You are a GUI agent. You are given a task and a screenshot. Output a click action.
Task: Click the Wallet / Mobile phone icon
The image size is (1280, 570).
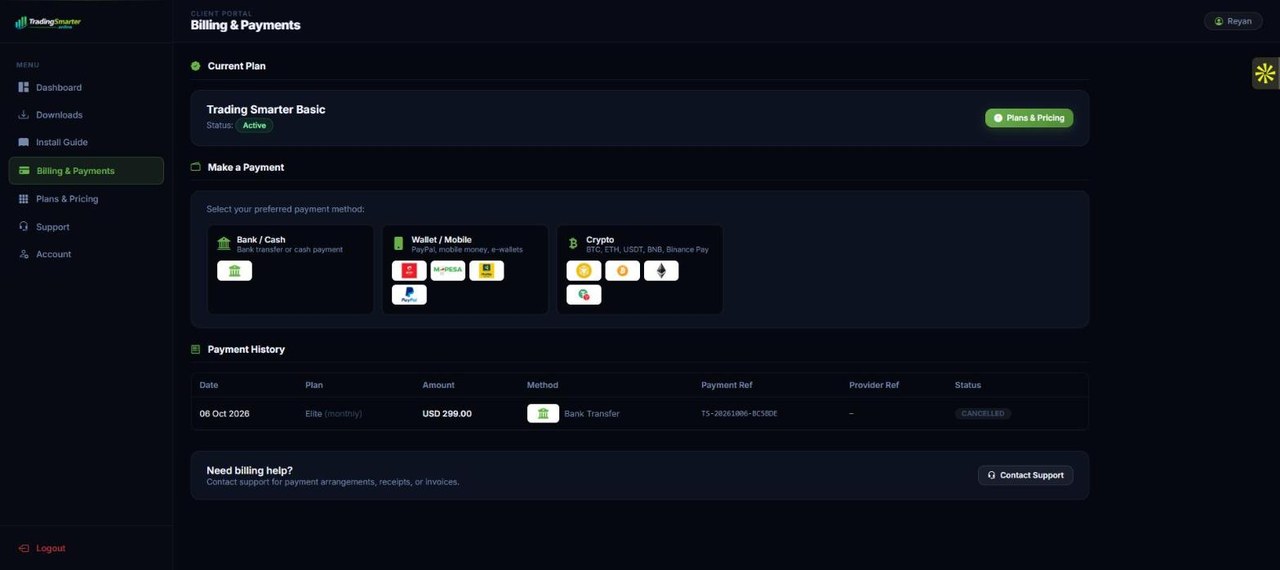pos(398,243)
